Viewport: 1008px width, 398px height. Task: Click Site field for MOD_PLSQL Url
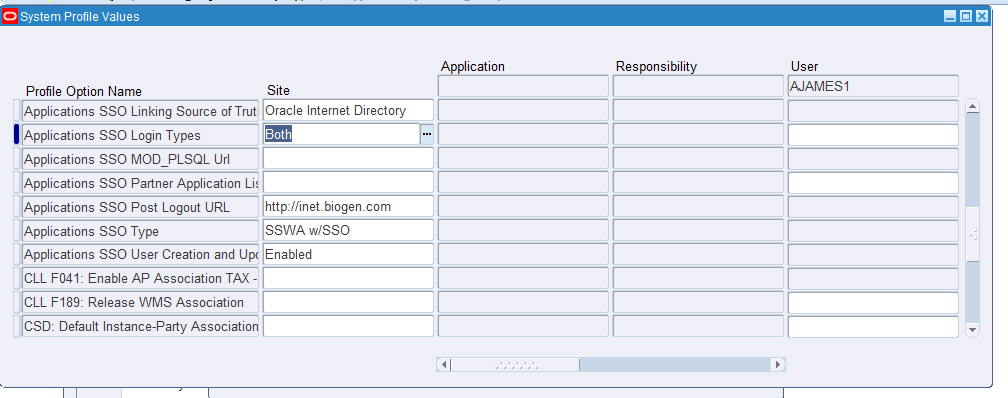pos(348,159)
